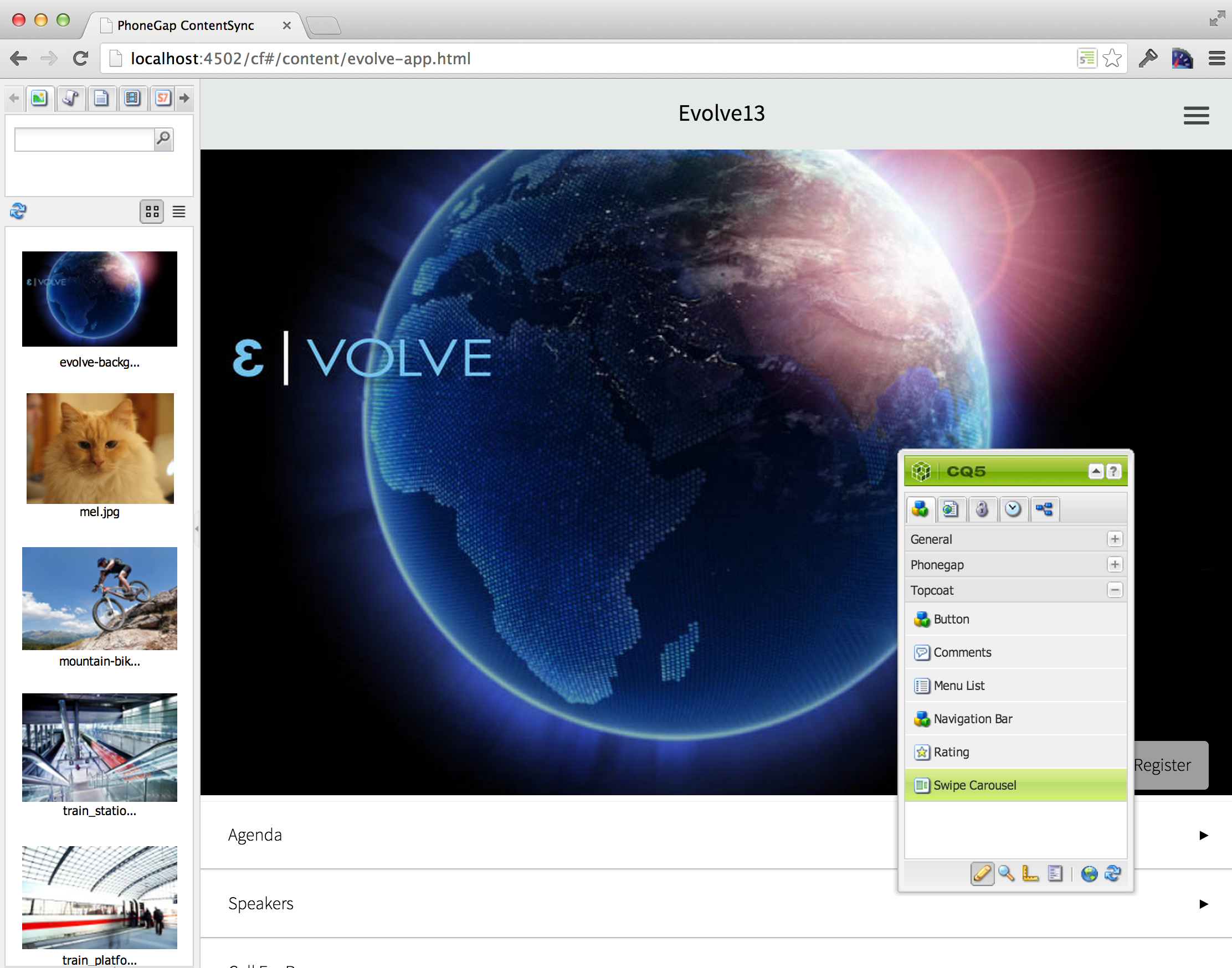Screen dimensions: 1232x968
Task: Switch sidekick to Preview mode magnifier
Action: point(1007,873)
